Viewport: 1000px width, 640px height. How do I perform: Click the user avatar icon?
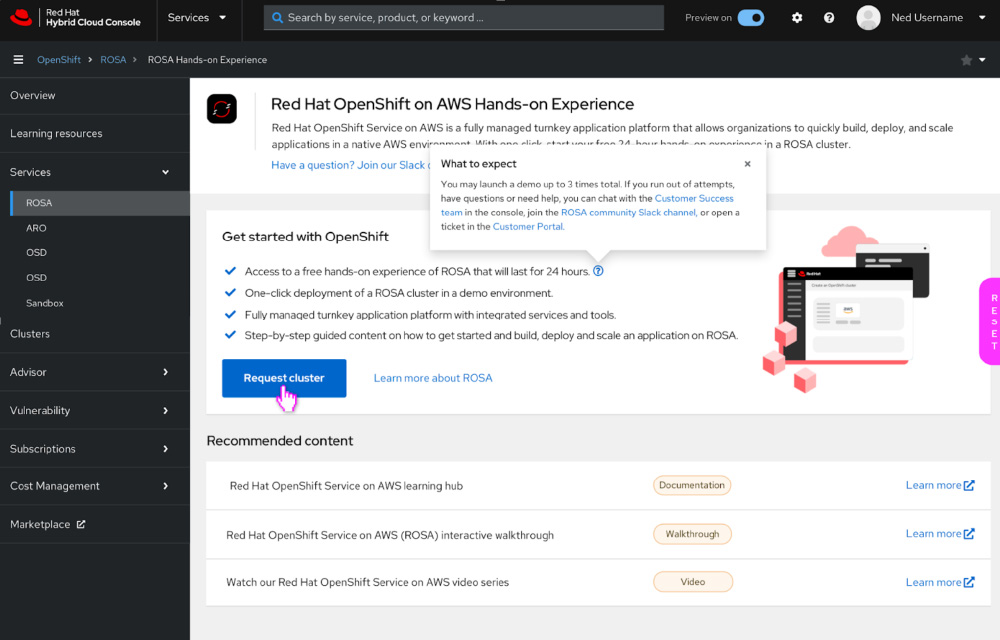(x=869, y=18)
